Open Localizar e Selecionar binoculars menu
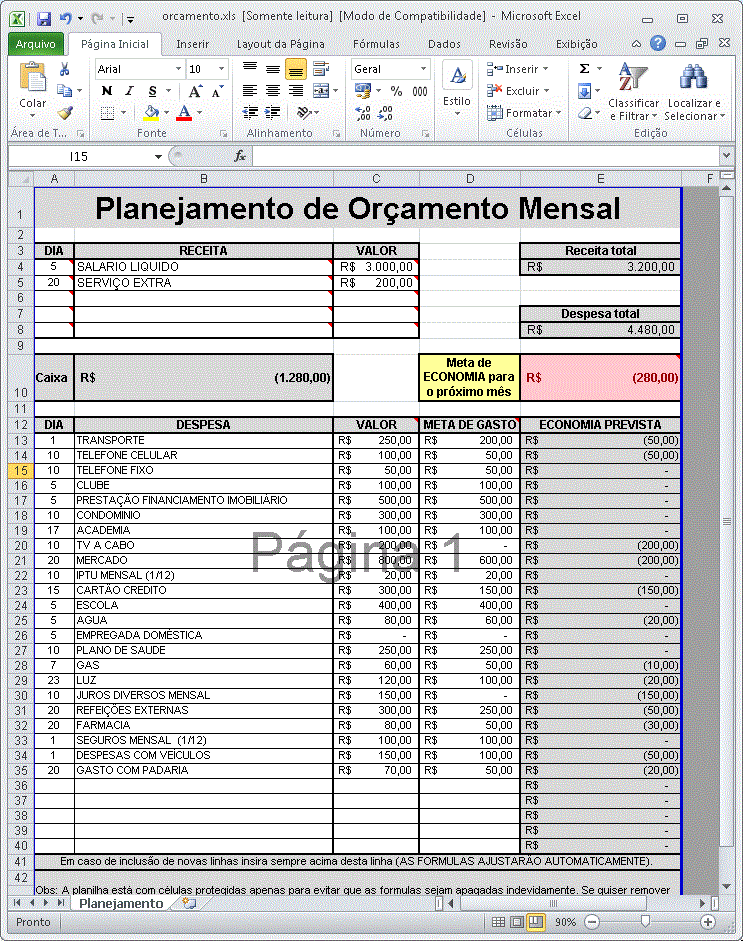 click(x=694, y=91)
